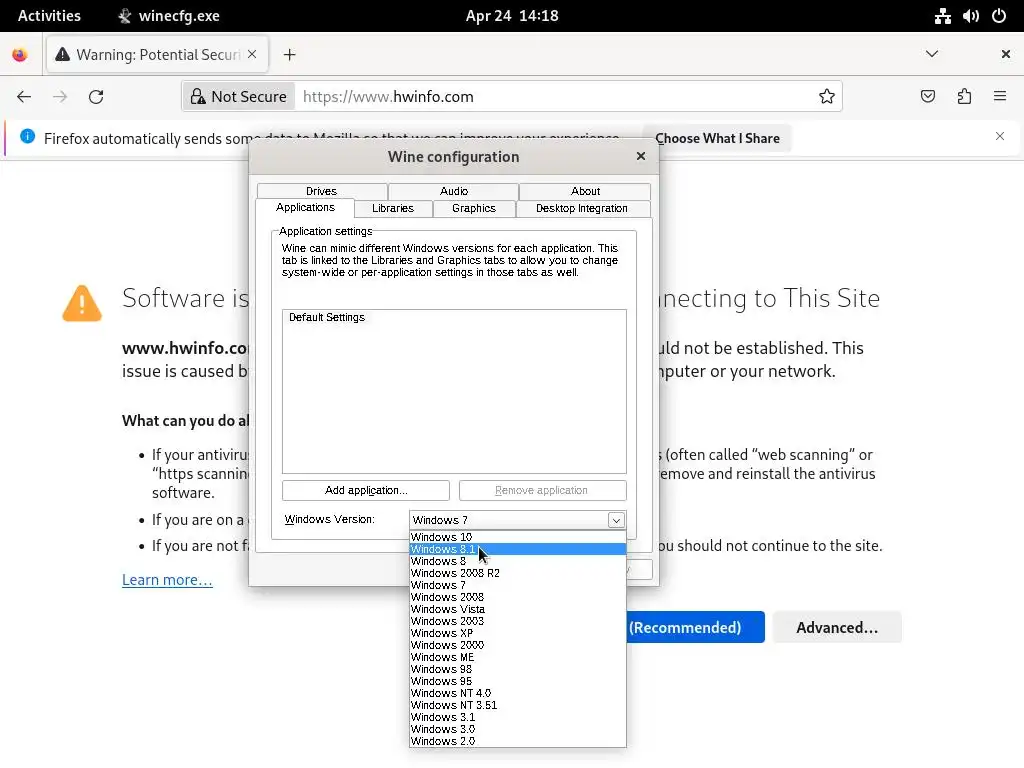Screen dimensions: 1024x768
Task: Click the Firefox back arrow
Action: point(24,97)
